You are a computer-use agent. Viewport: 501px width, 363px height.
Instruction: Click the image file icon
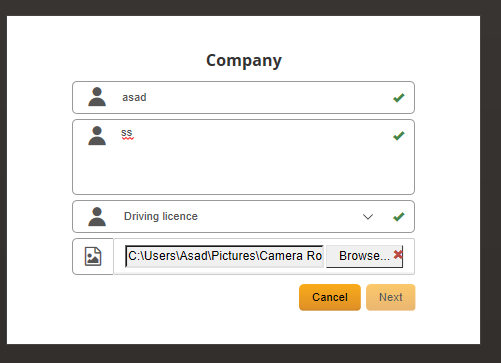[93, 256]
